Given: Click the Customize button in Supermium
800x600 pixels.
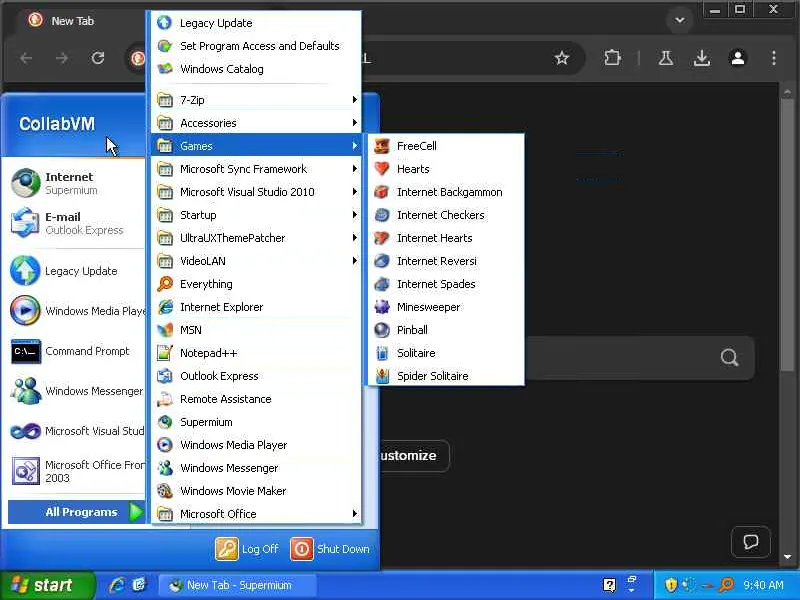Looking at the screenshot, I should coord(414,456).
